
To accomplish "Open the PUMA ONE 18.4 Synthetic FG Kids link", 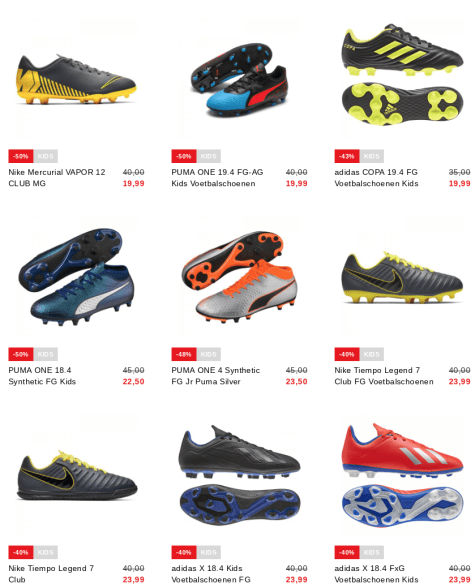I will (42, 376).
